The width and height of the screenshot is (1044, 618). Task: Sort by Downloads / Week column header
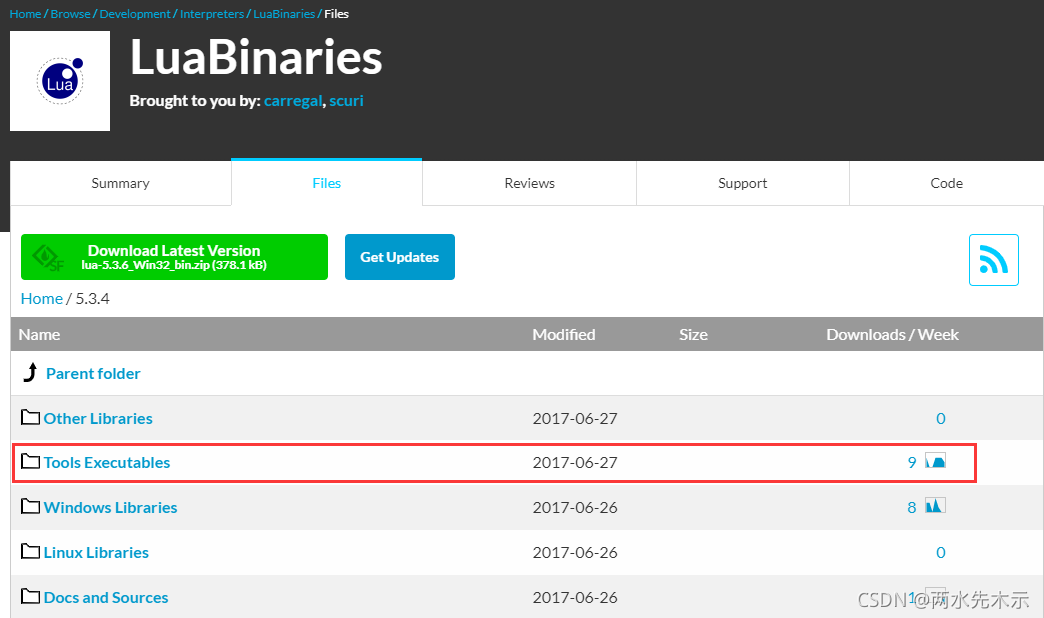[892, 334]
